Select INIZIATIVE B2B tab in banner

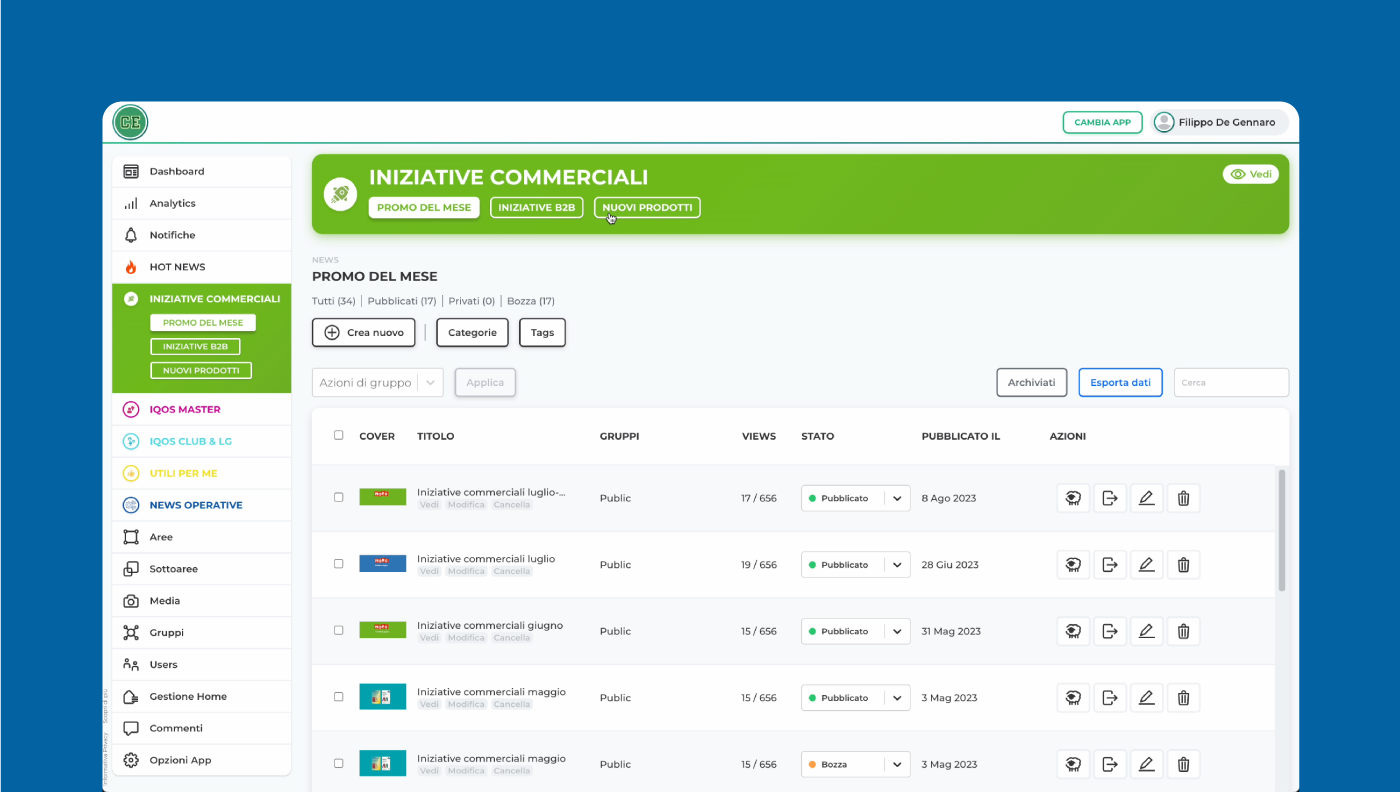click(x=537, y=207)
